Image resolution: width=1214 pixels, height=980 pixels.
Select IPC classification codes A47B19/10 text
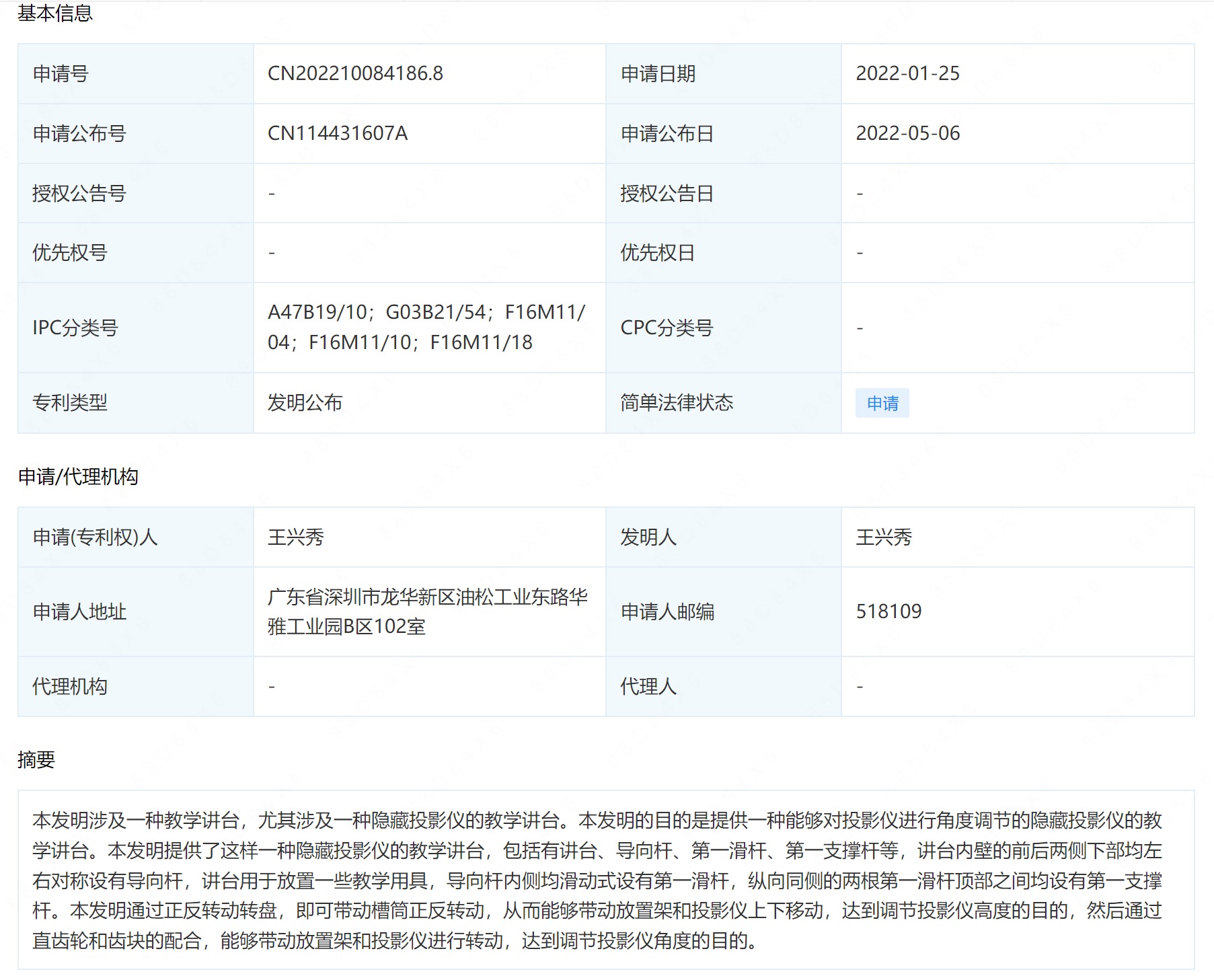pyautogui.click(x=426, y=328)
